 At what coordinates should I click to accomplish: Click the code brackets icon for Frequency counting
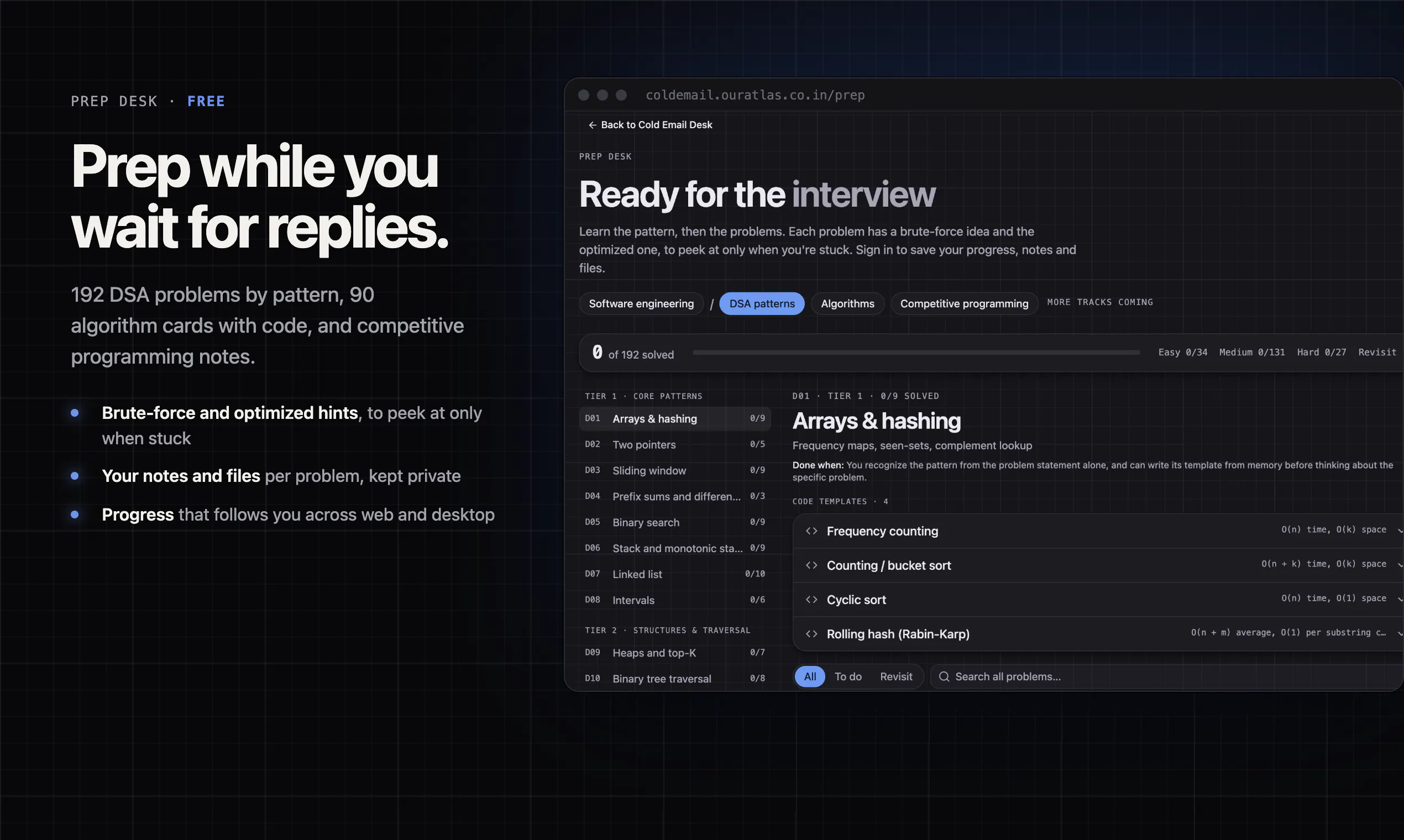(811, 531)
